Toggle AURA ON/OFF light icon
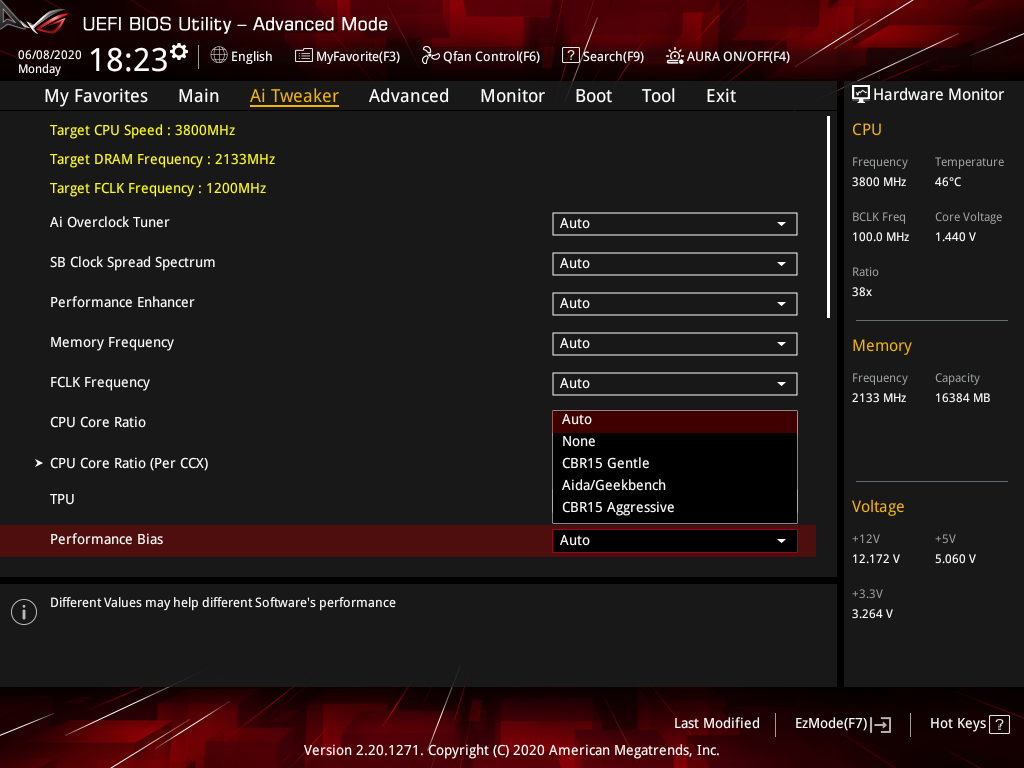The image size is (1024, 768). click(x=675, y=56)
